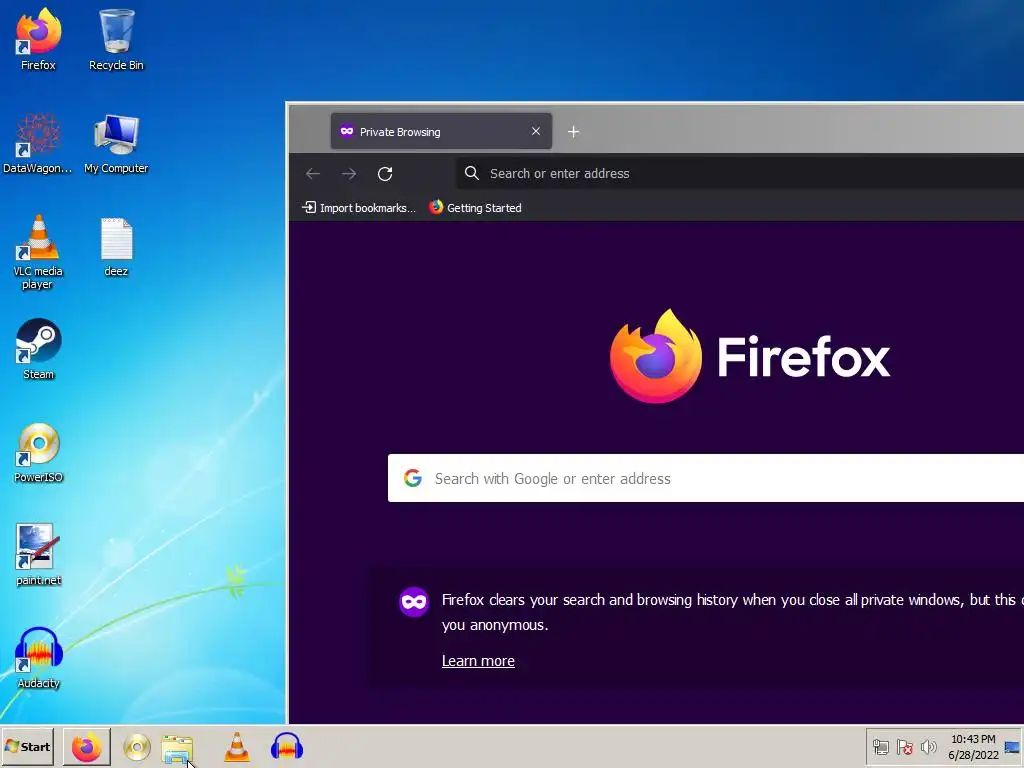This screenshot has height=768, width=1024.
Task: Launch PowerISO from the taskbar
Action: tap(136, 748)
